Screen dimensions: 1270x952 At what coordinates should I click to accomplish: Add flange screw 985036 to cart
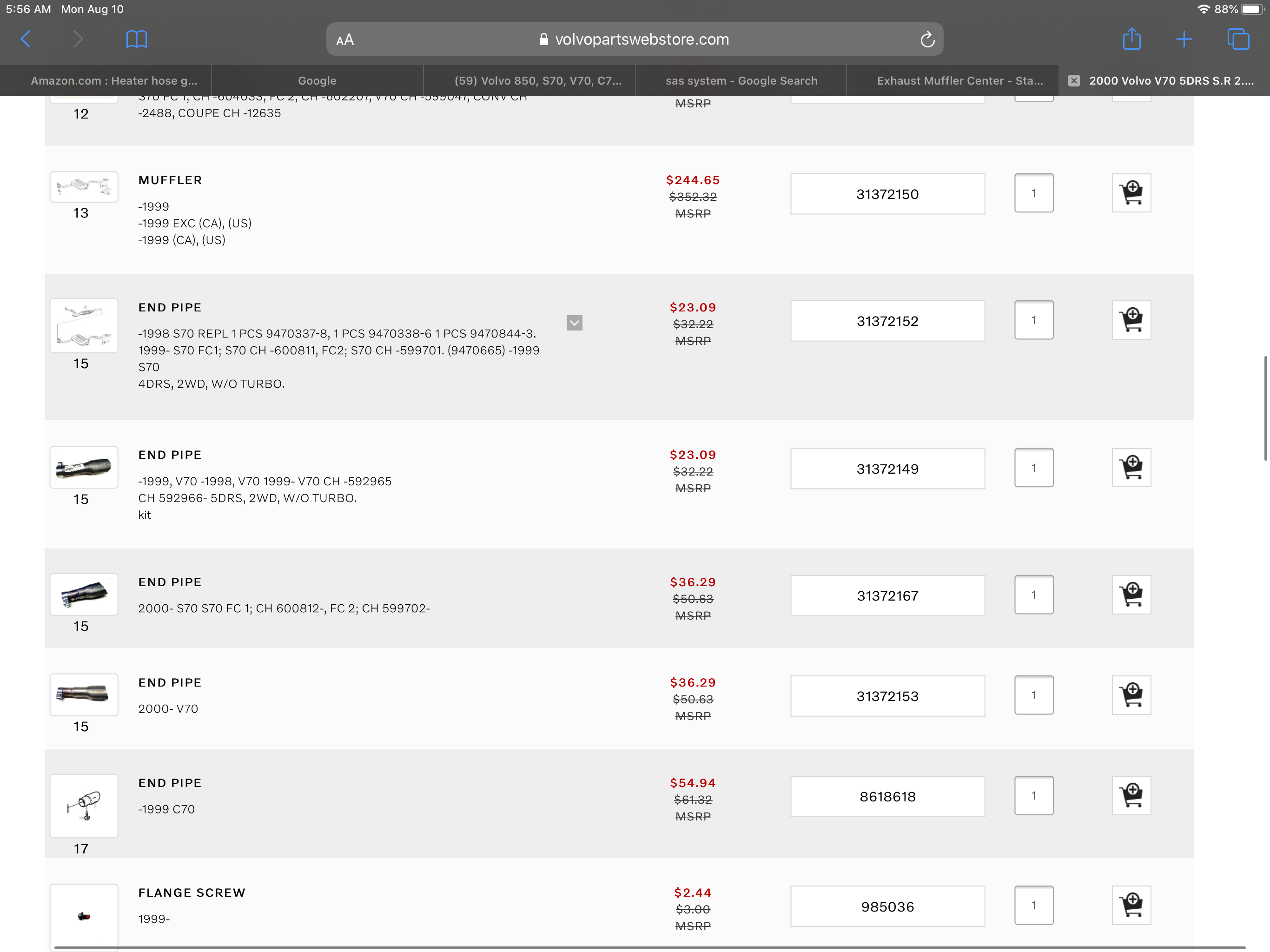[1131, 906]
